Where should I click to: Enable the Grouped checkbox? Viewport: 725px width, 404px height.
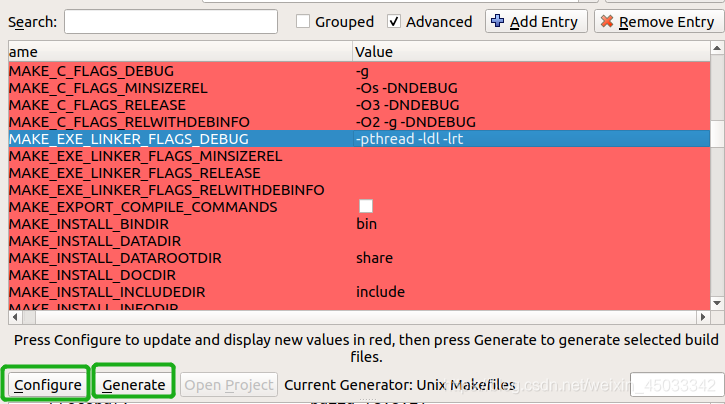(303, 21)
